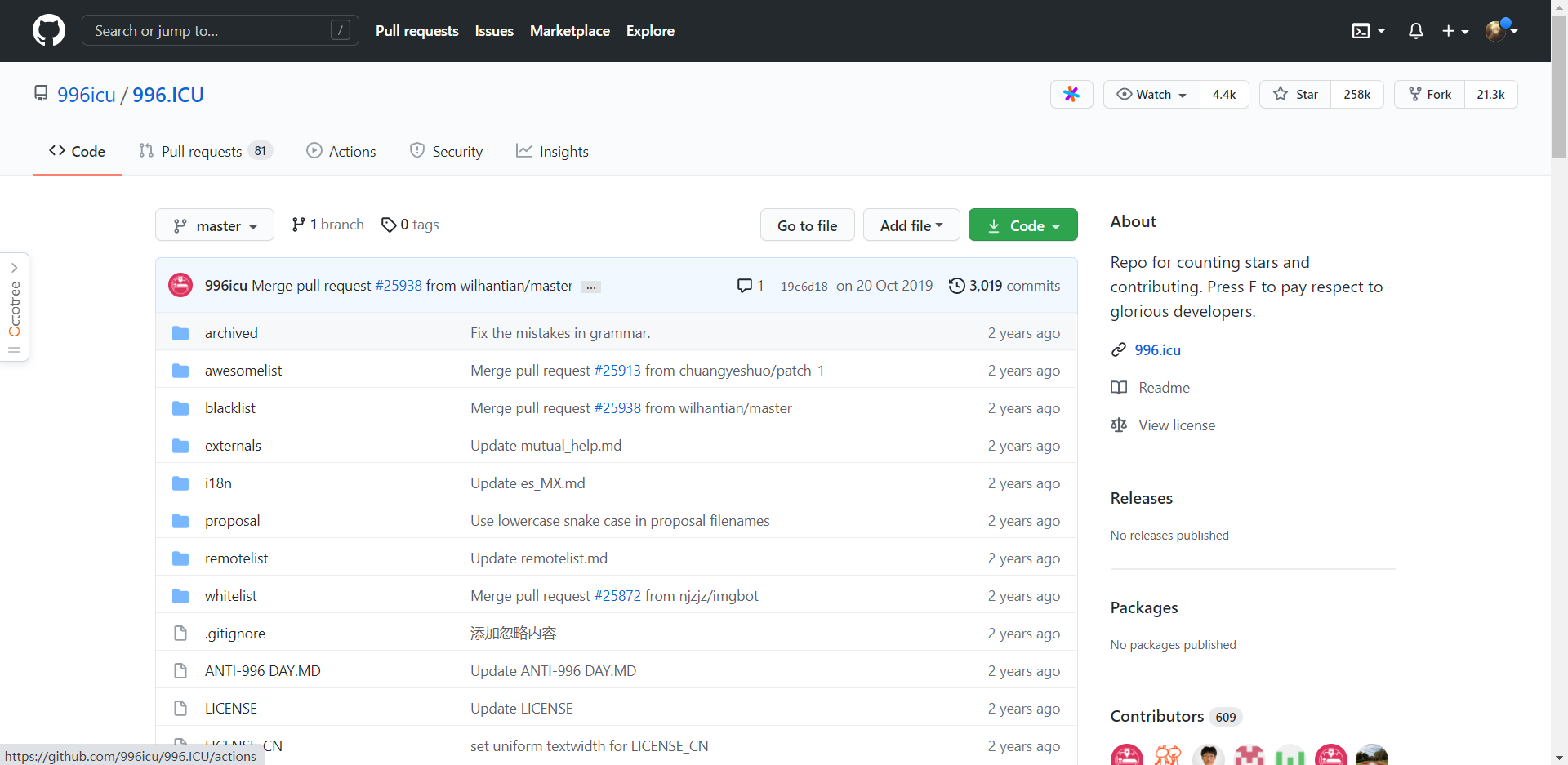Click the i18n folder icon
This screenshot has width=1568, height=765.
180,483
